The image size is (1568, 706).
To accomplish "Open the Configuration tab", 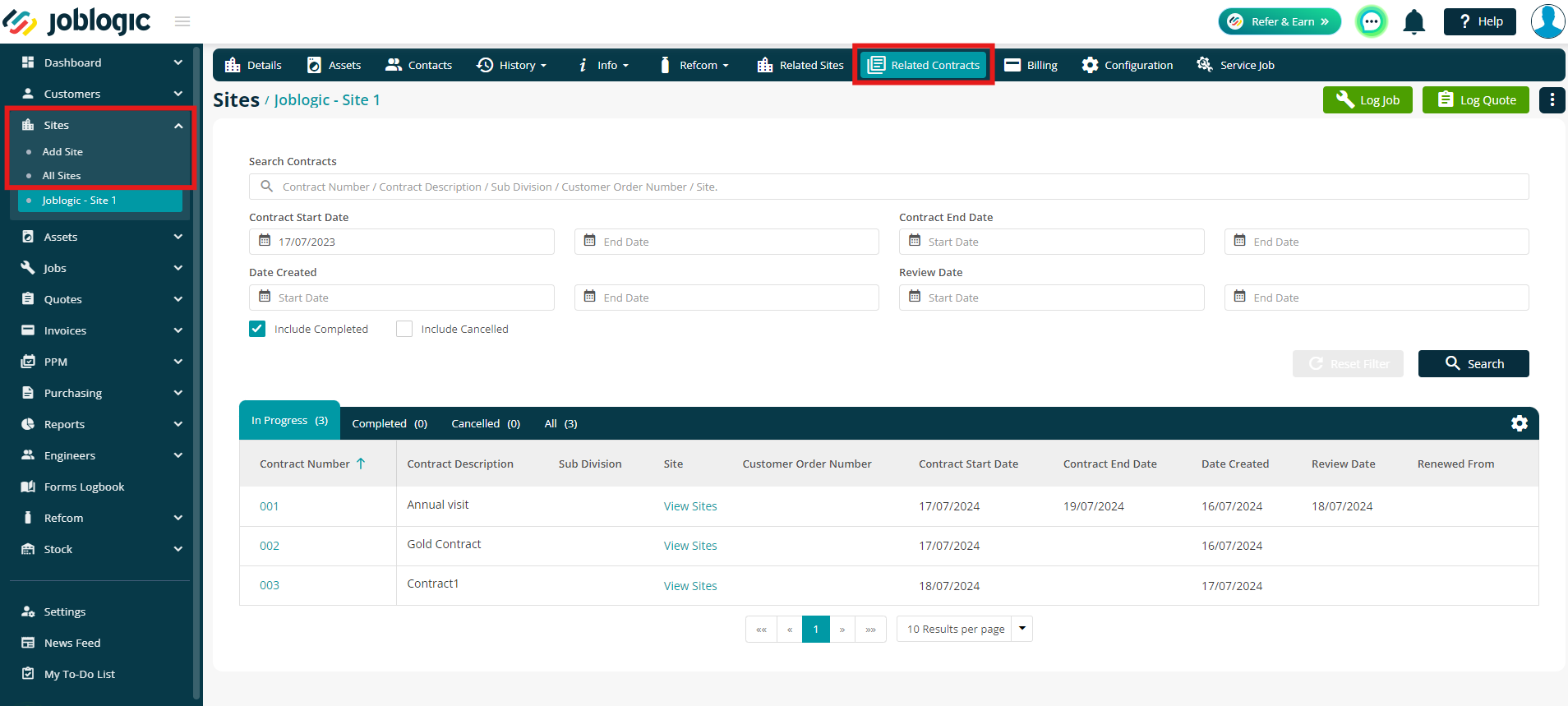I will (x=1128, y=65).
